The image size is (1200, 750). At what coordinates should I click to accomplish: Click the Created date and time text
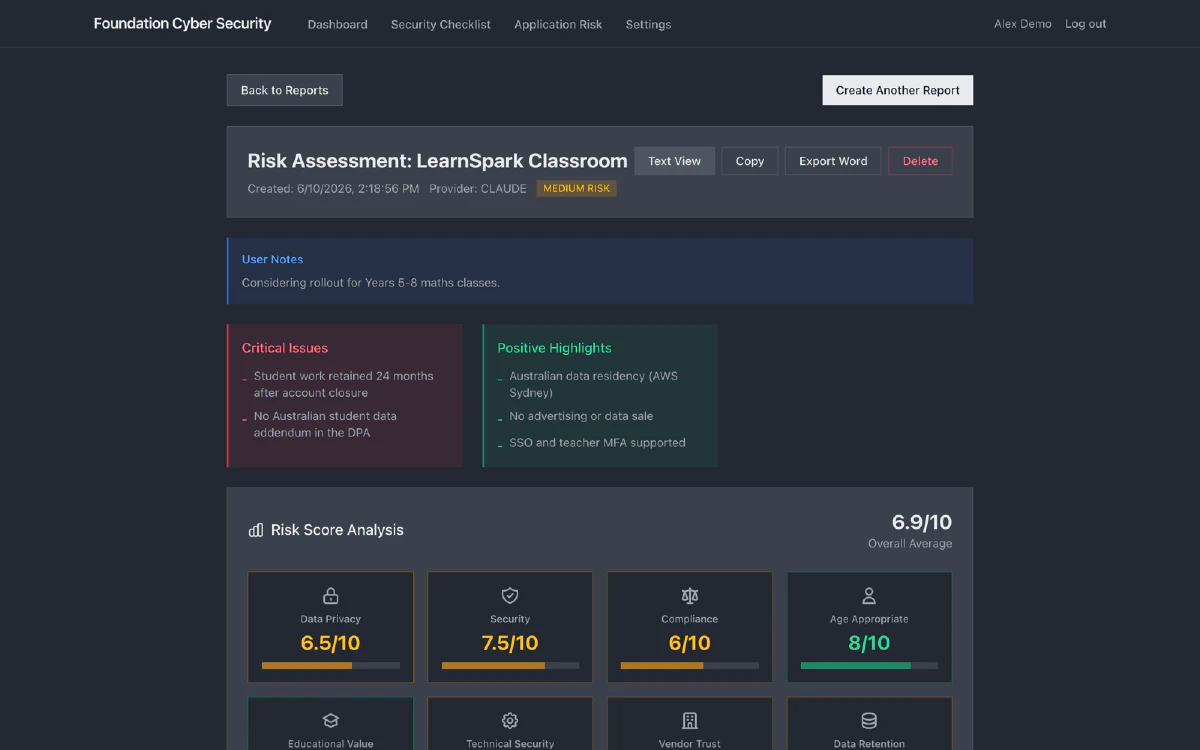333,188
